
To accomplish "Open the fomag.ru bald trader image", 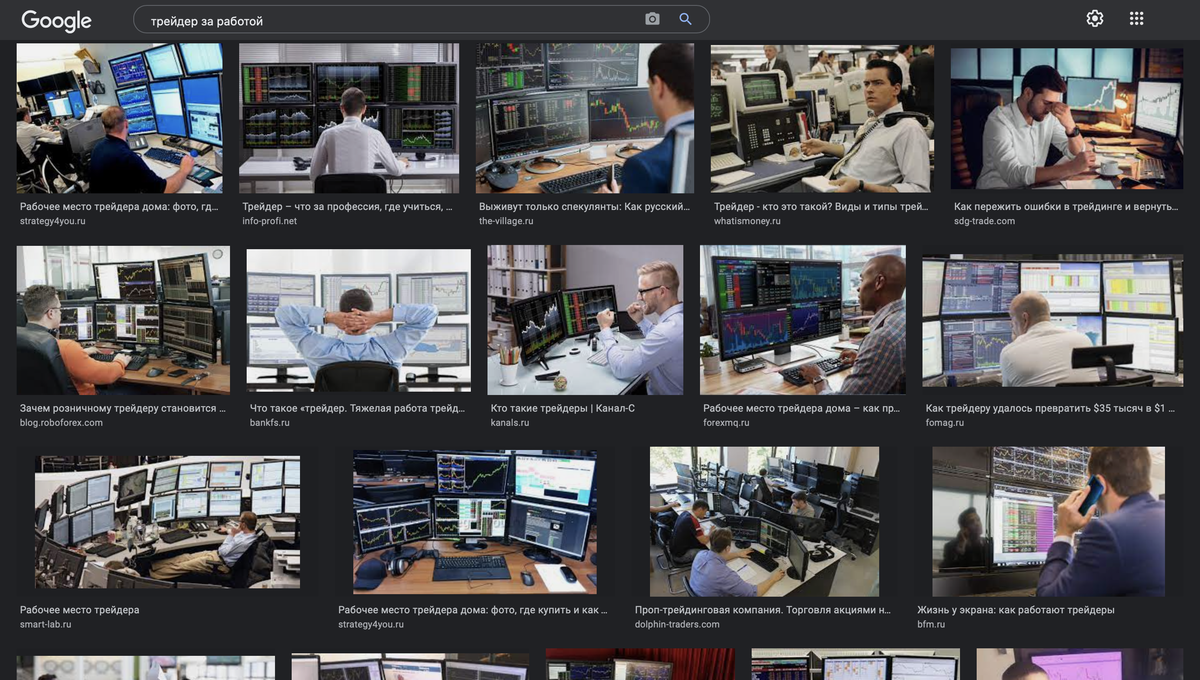I will 1053,320.
